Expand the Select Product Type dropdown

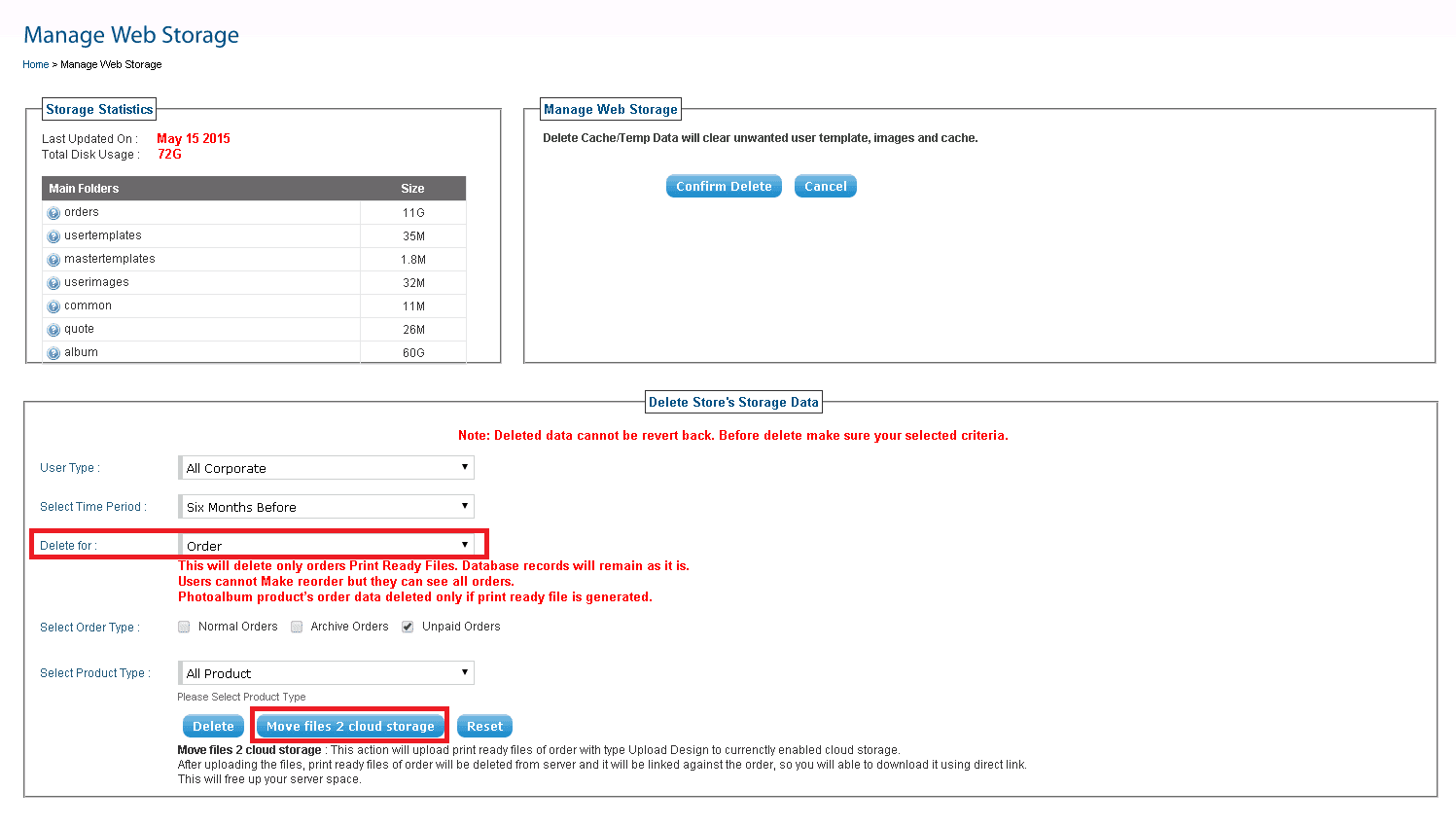pos(326,673)
